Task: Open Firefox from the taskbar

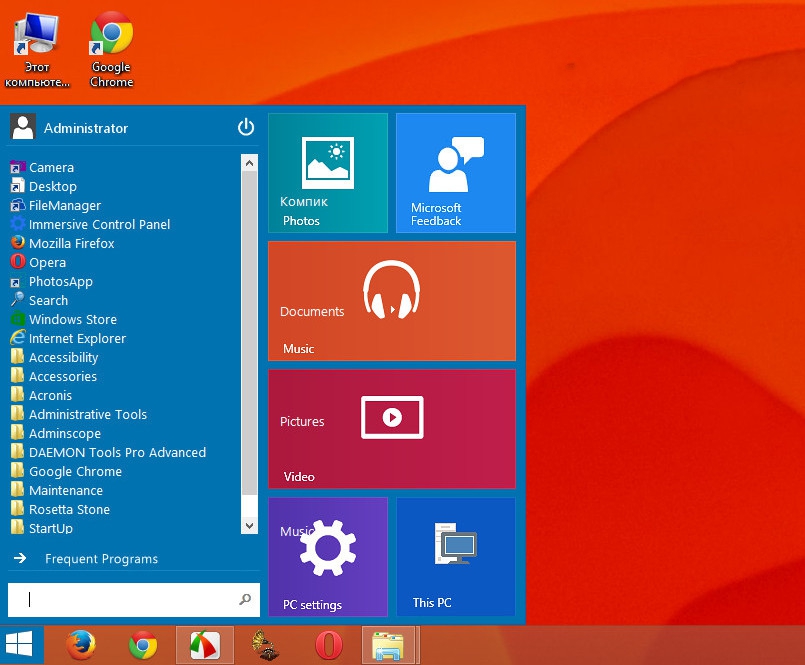Action: [x=81, y=645]
